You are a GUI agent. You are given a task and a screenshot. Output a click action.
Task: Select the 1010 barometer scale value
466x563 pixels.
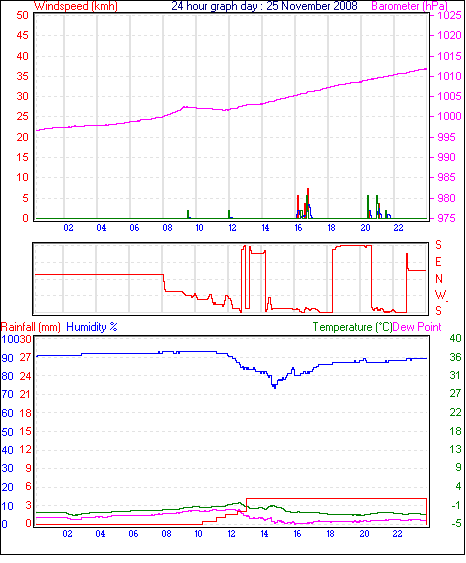pyautogui.click(x=449, y=76)
